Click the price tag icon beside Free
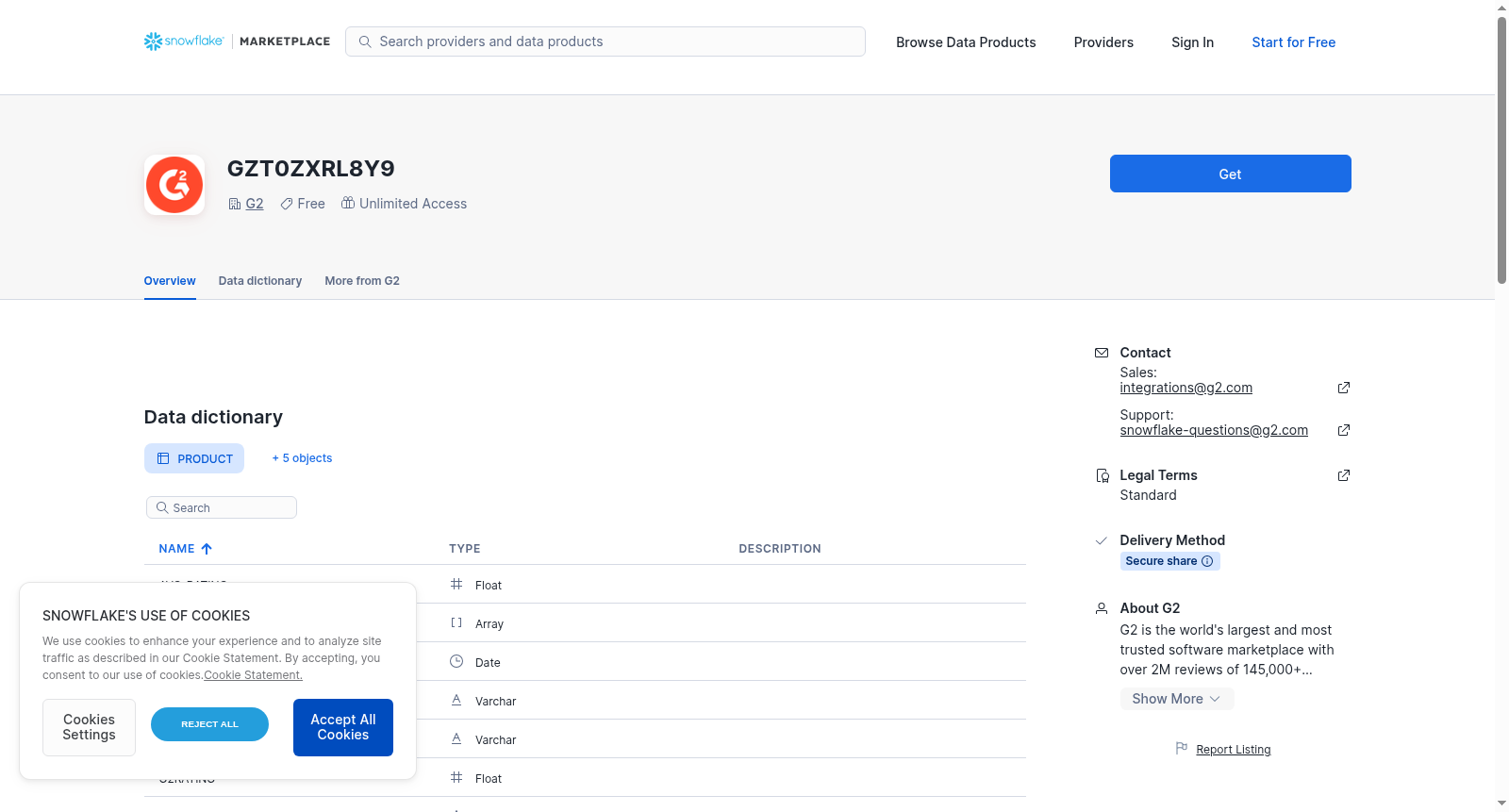This screenshot has height=812, width=1509. point(287,204)
